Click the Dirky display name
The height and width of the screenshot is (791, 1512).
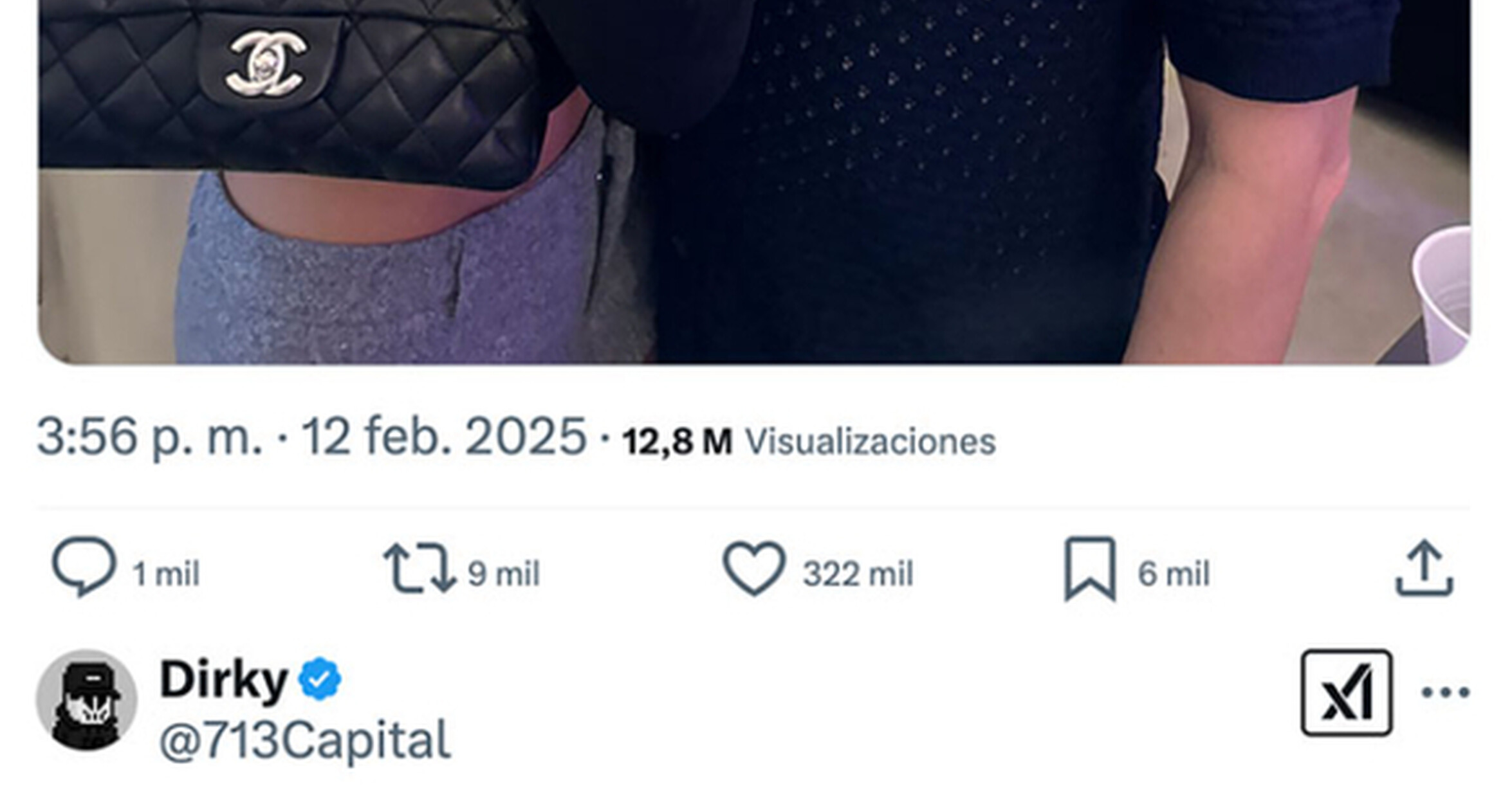pyautogui.click(x=223, y=680)
